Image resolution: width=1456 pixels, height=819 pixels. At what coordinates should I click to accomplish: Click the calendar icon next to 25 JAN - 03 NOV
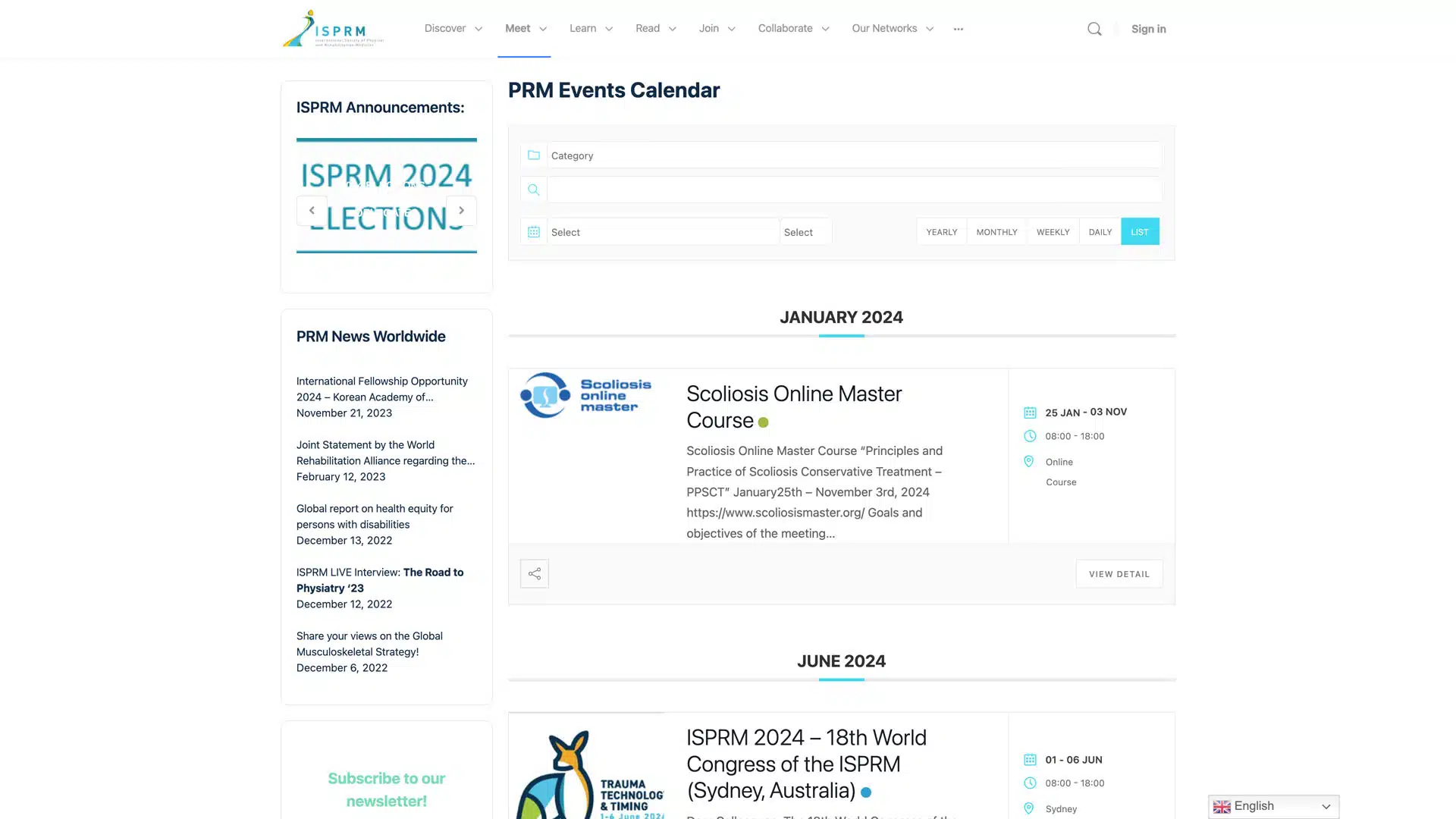click(x=1030, y=413)
